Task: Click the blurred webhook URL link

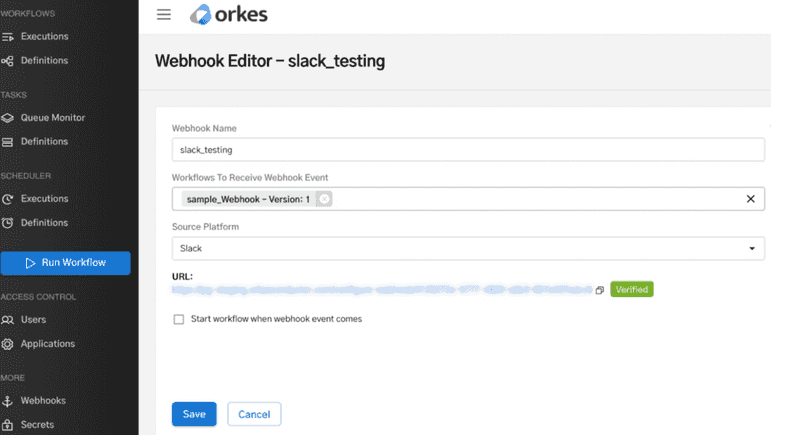Action: tap(382, 290)
